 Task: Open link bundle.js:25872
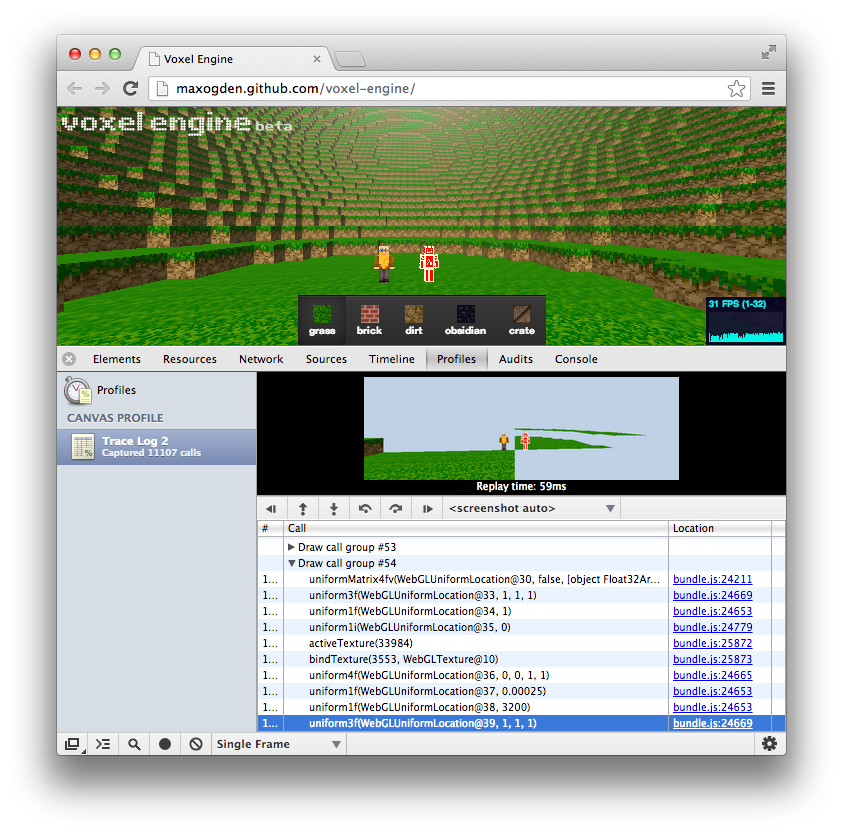pos(712,643)
